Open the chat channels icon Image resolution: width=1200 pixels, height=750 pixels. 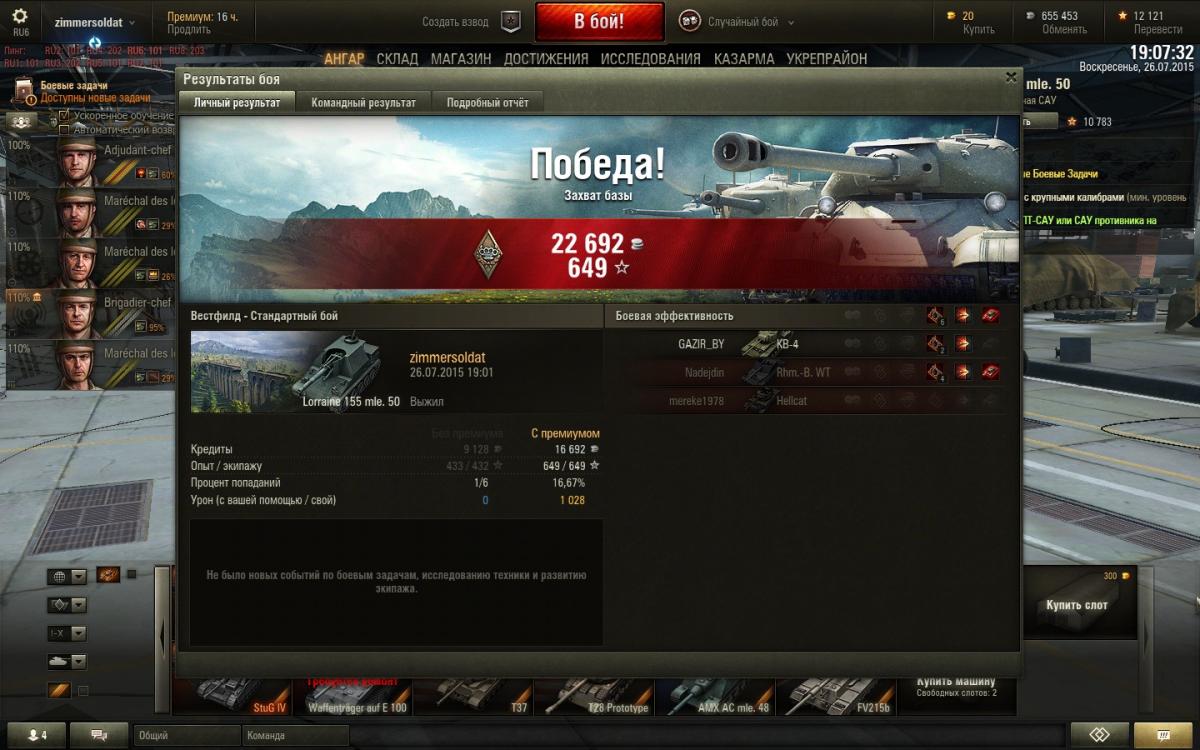click(99, 735)
